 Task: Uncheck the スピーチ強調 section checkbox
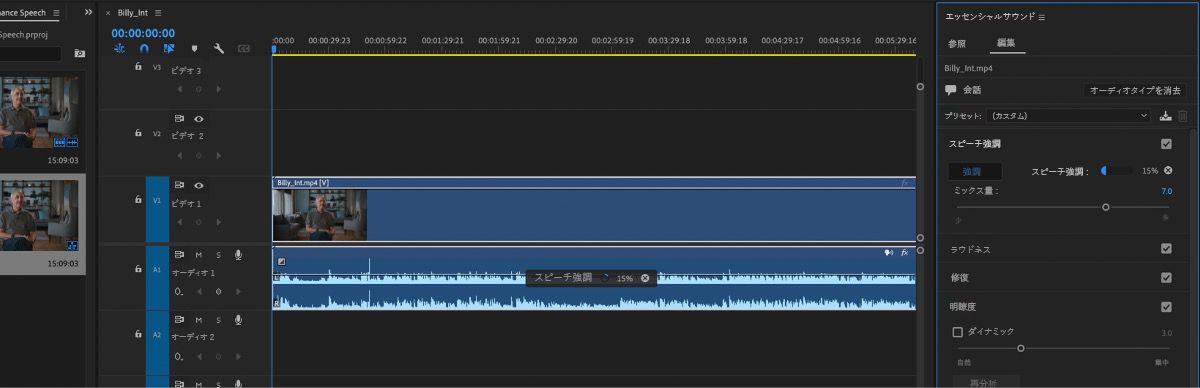click(x=1166, y=144)
